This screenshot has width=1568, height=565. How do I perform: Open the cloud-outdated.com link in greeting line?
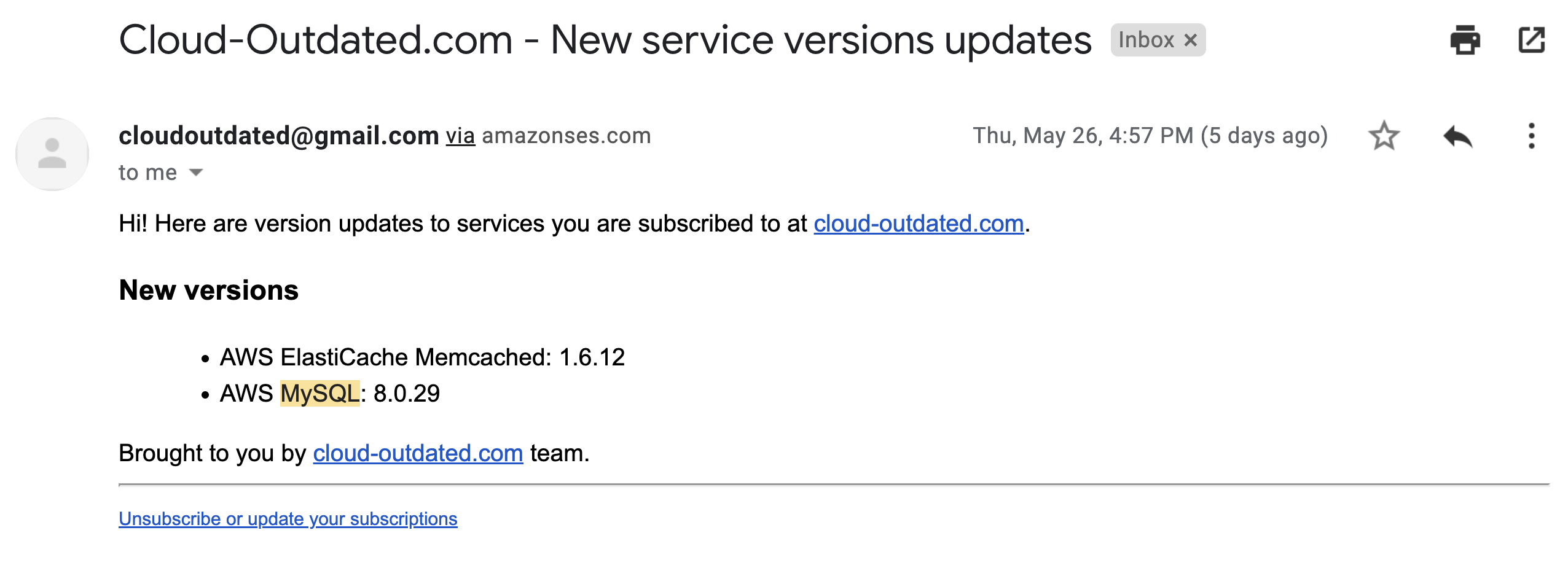pos(919,224)
